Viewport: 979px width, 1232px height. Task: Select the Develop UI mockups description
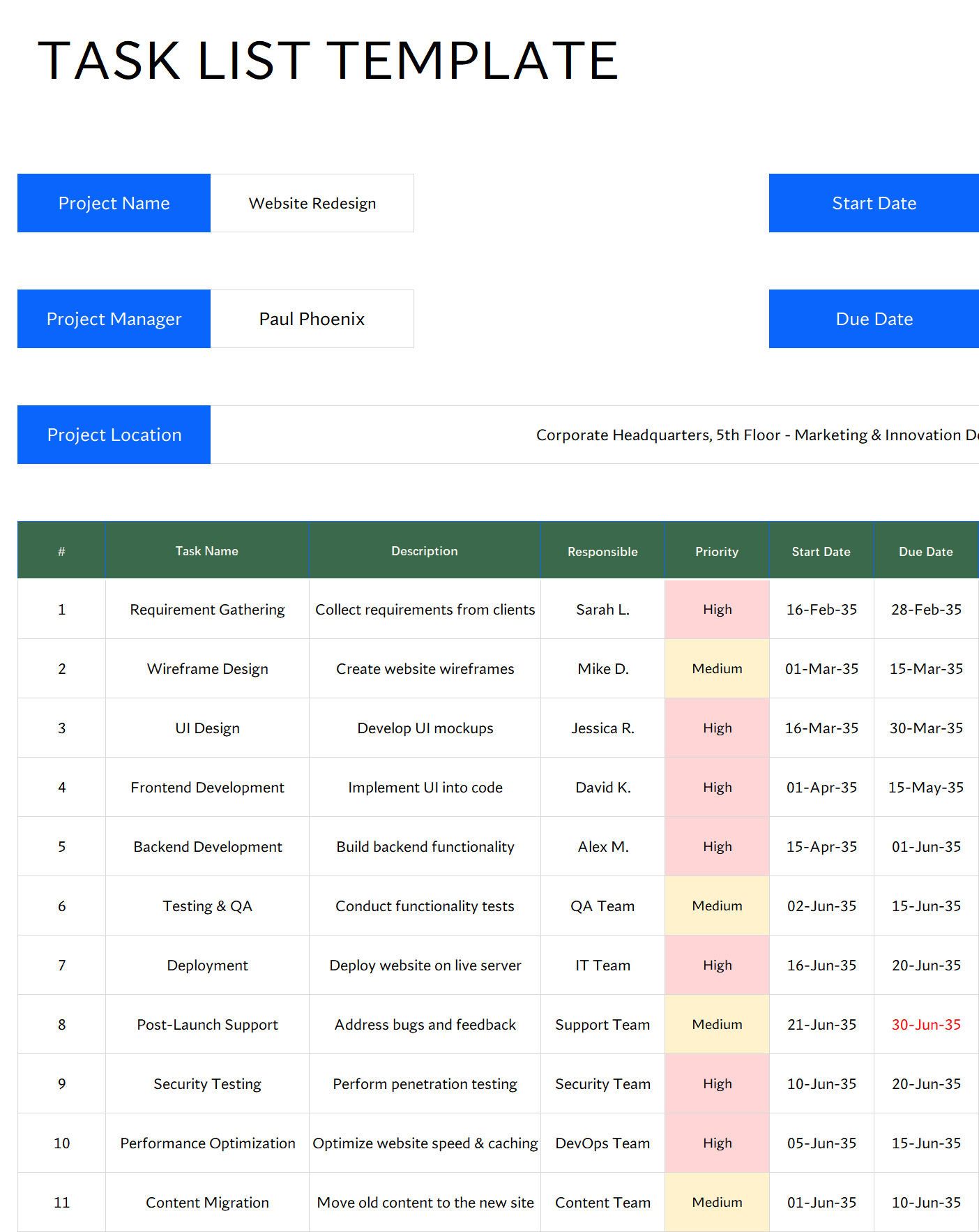coord(425,728)
